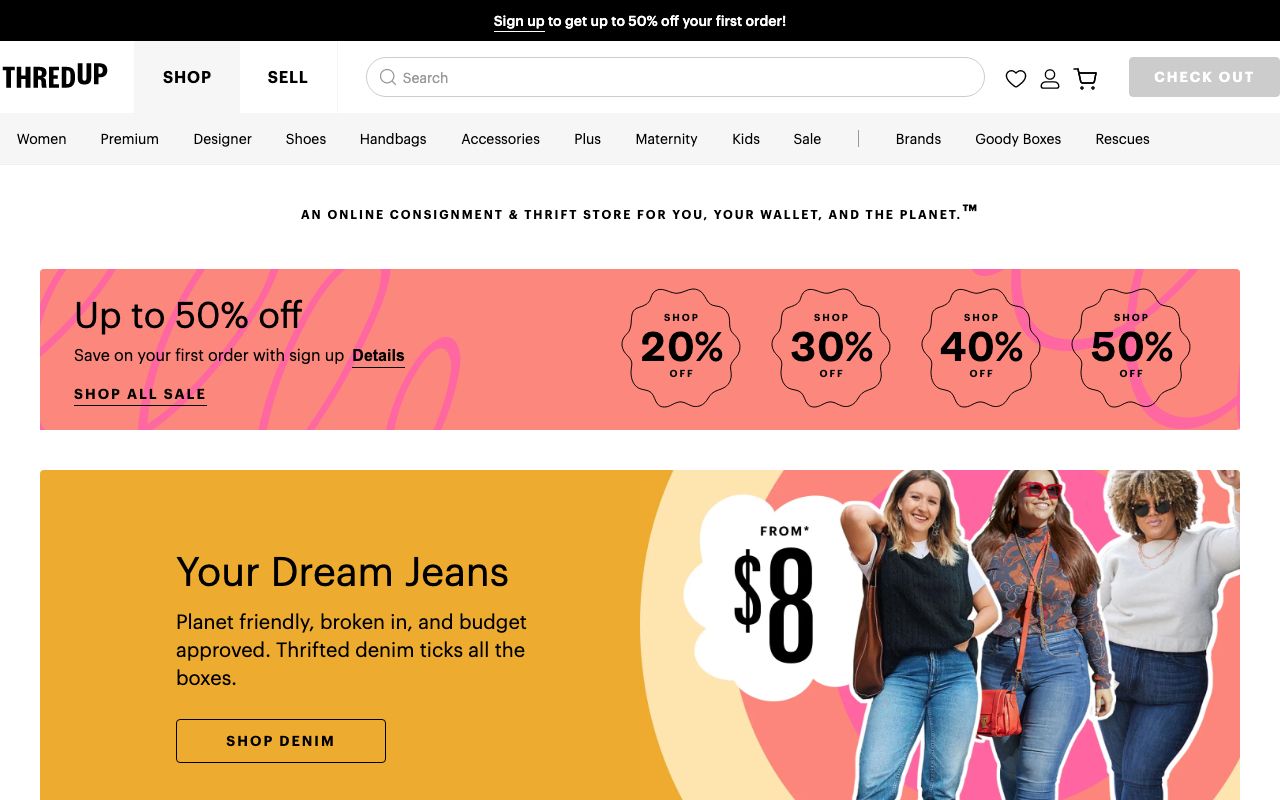Open the Handbags category menu
The height and width of the screenshot is (800, 1280).
click(x=393, y=139)
